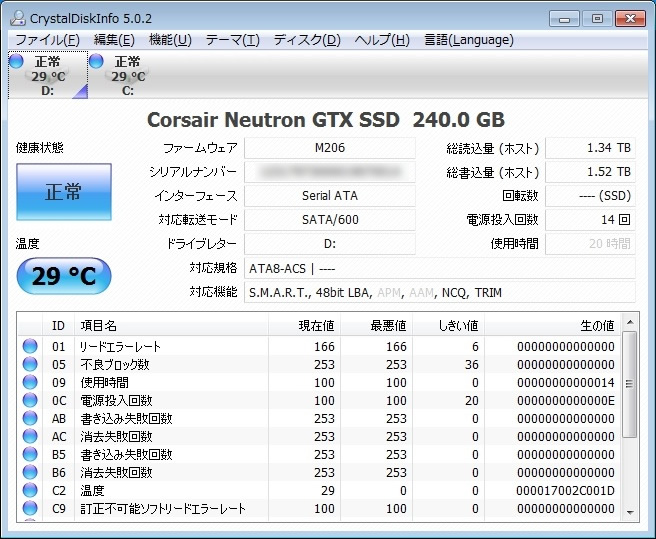Click the しきい値 column header
The width and height of the screenshot is (656, 539).
448,325
